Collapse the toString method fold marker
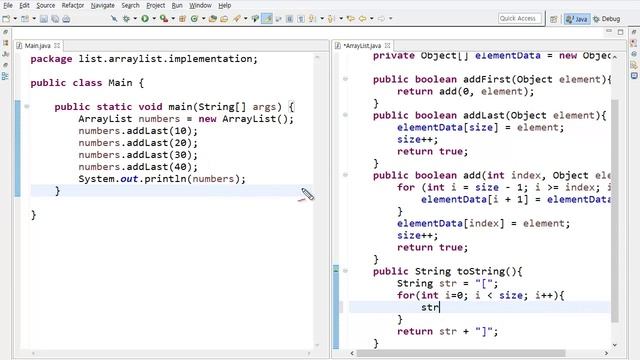Image resolution: width=640 pixels, height=360 pixels. (345, 271)
